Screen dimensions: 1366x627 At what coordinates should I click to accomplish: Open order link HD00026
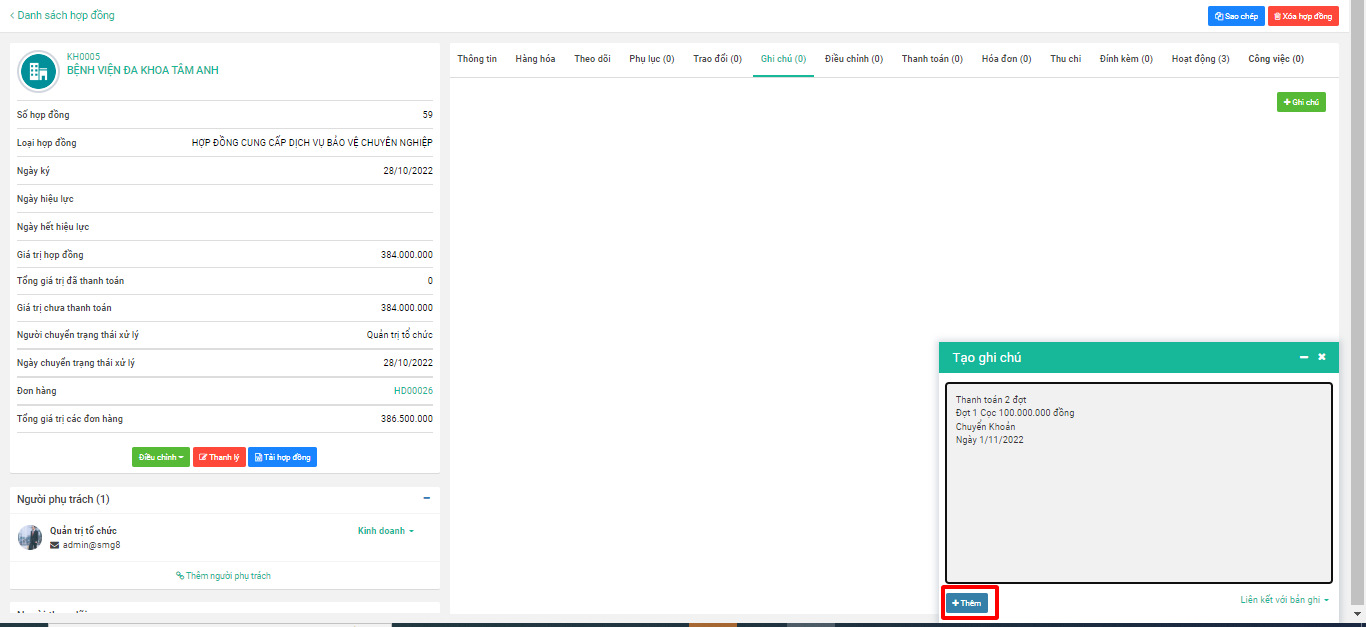[x=413, y=391]
